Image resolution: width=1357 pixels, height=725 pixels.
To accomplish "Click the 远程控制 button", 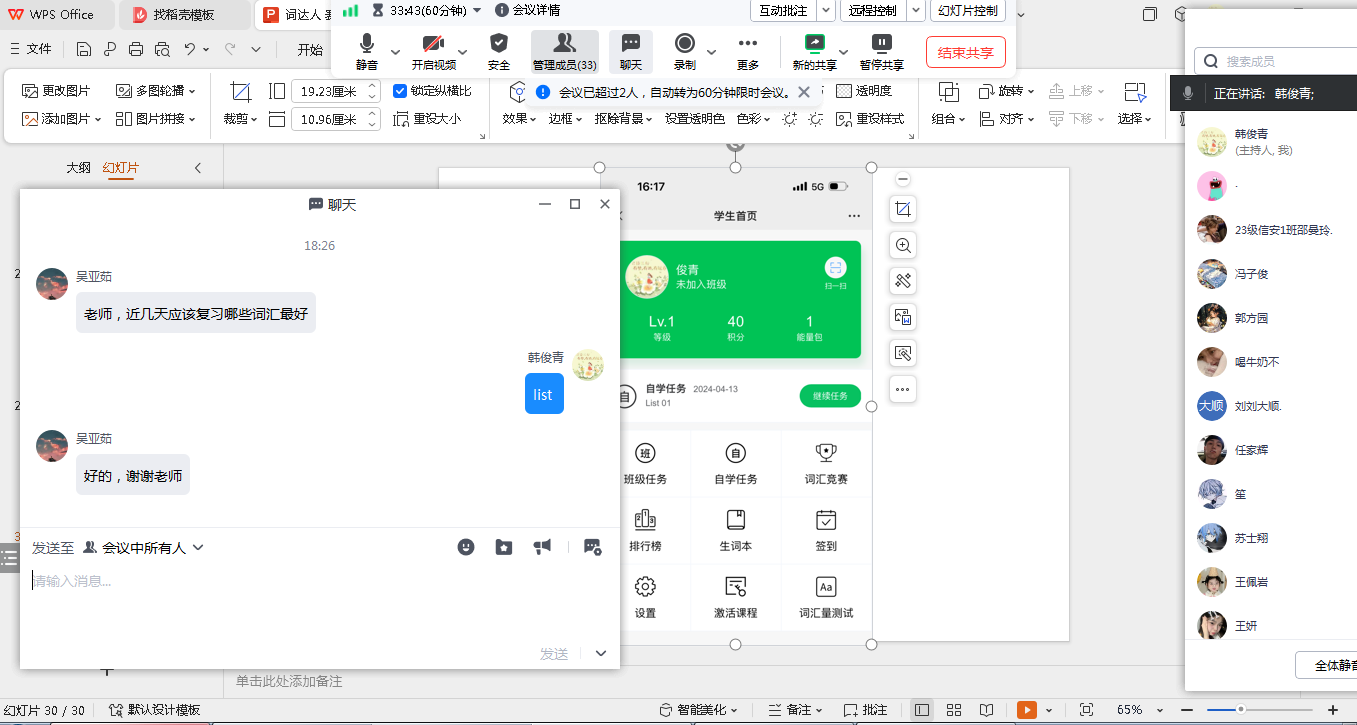I will click(x=872, y=10).
